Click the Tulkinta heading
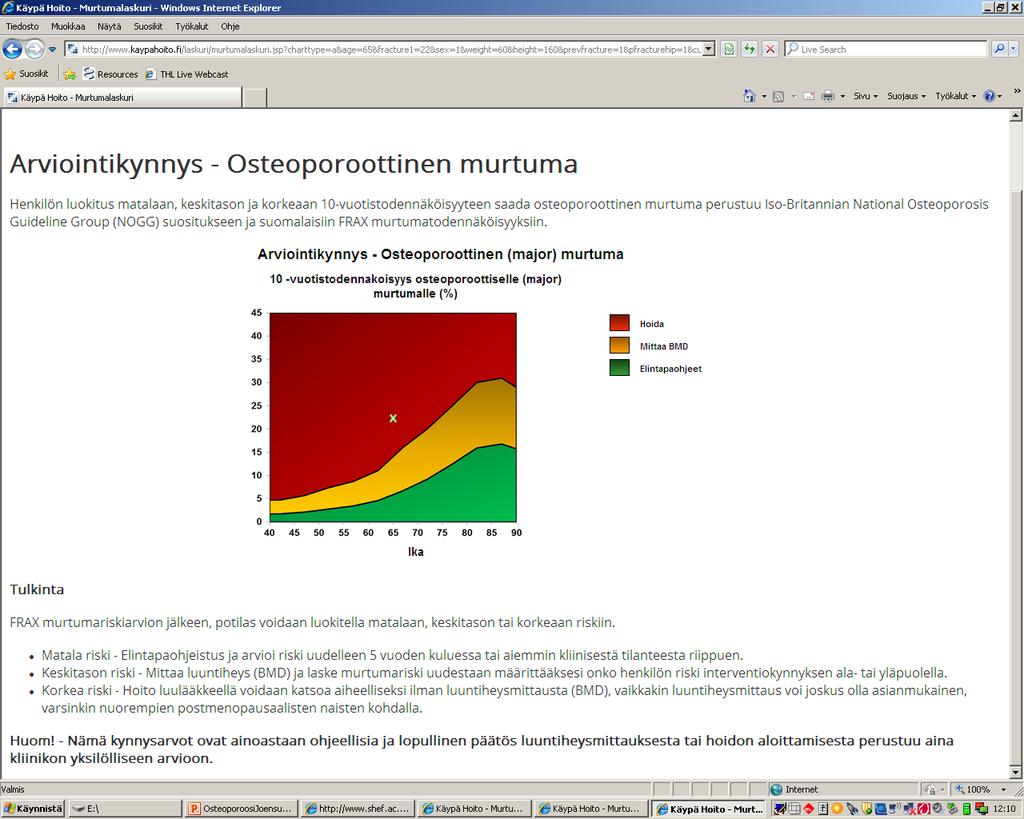 37,589
